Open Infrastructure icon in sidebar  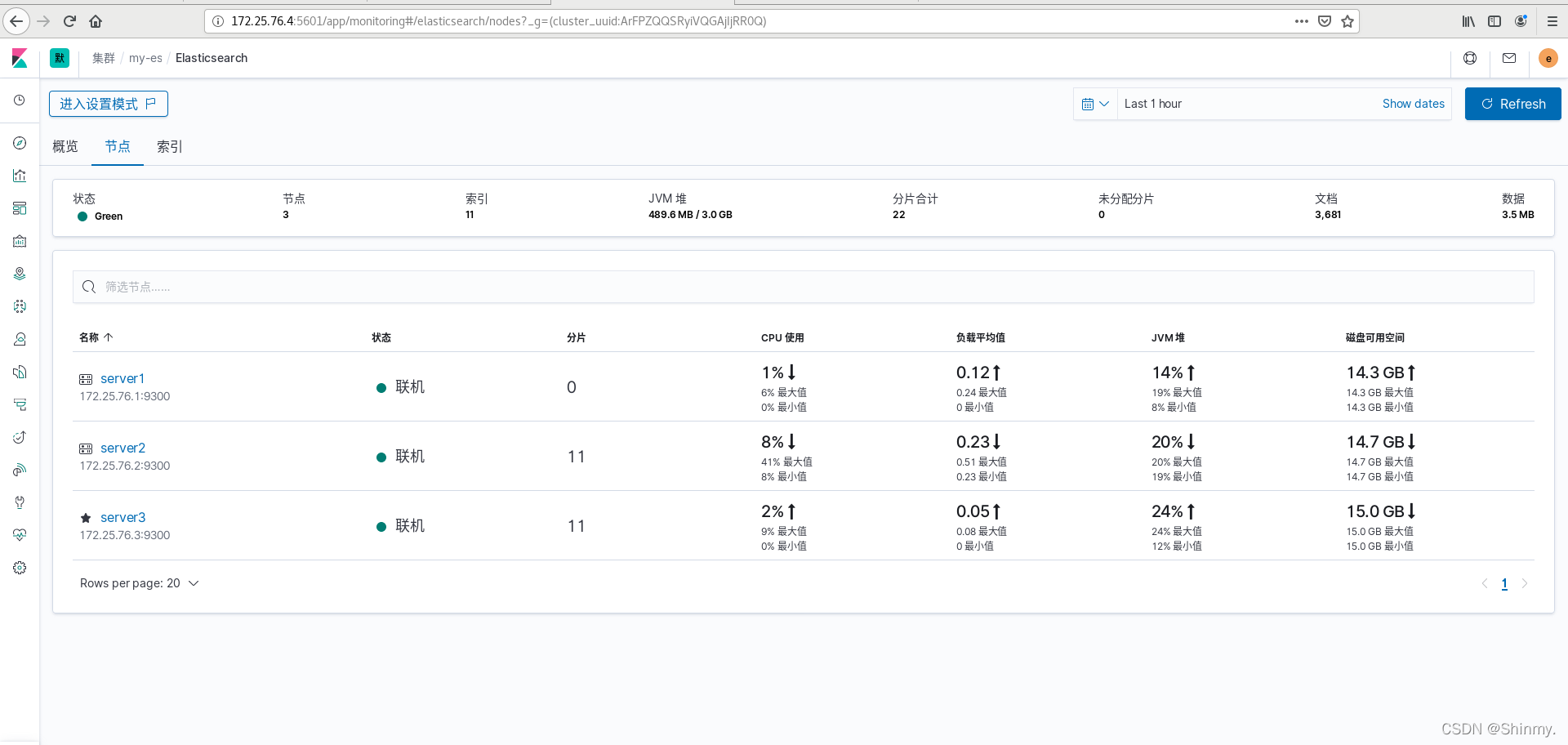coord(20,339)
